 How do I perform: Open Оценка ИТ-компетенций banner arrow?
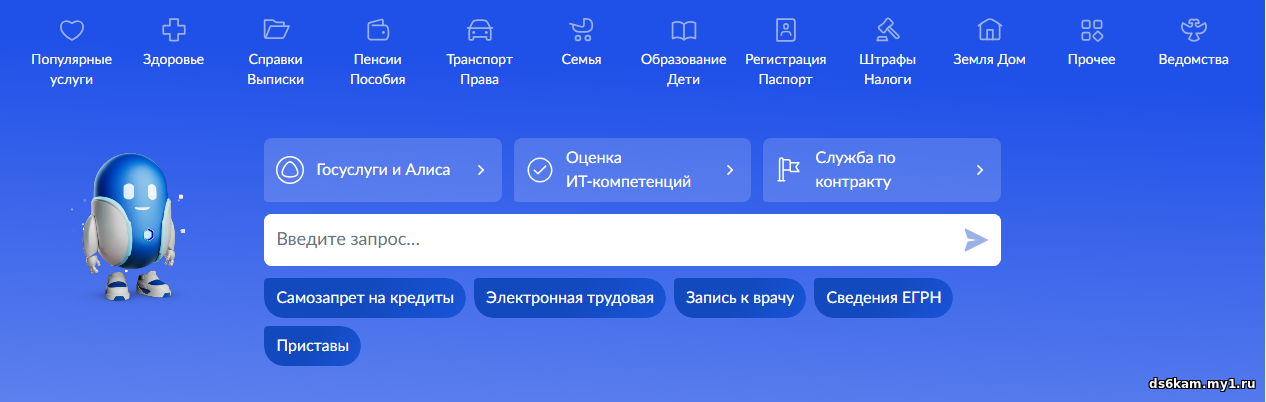coord(730,170)
